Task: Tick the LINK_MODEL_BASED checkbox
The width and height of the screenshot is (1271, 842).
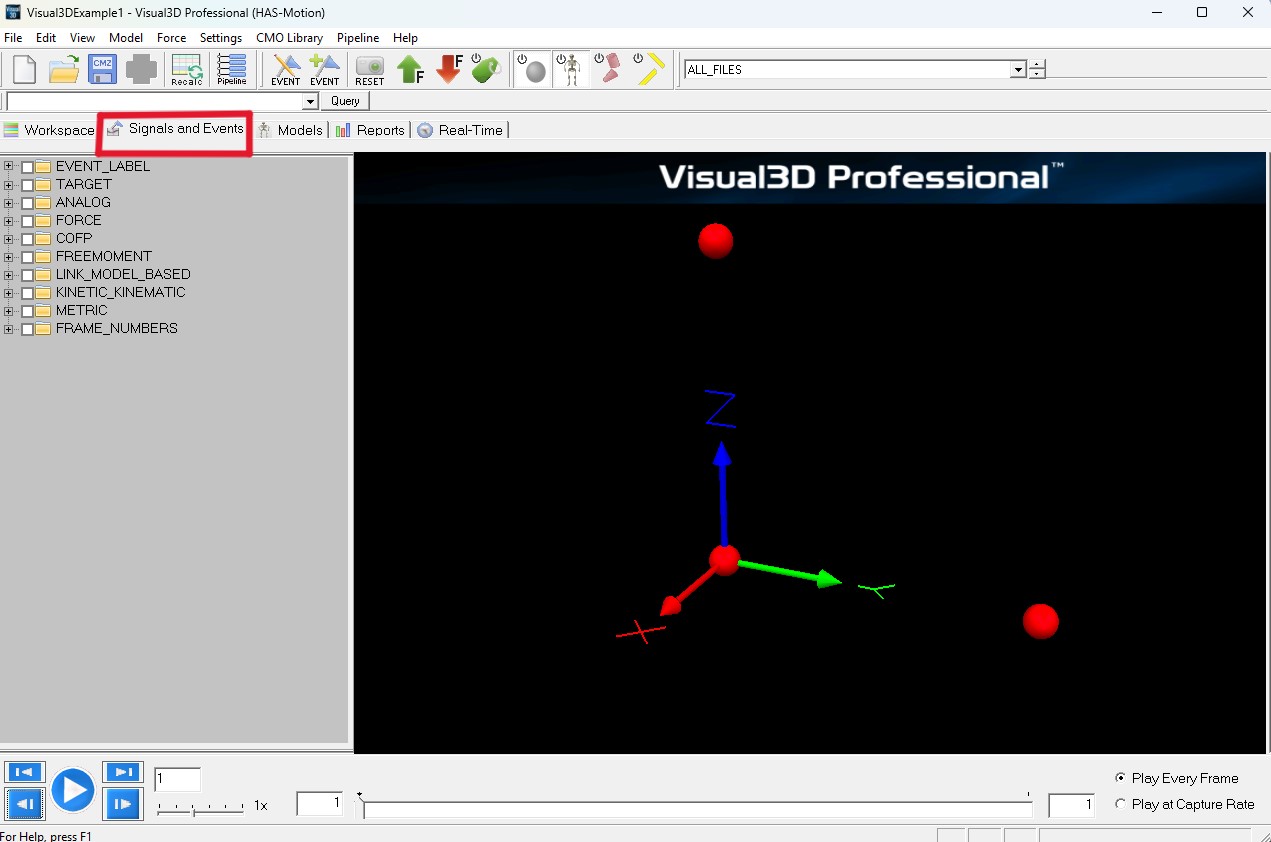Action: 28,275
